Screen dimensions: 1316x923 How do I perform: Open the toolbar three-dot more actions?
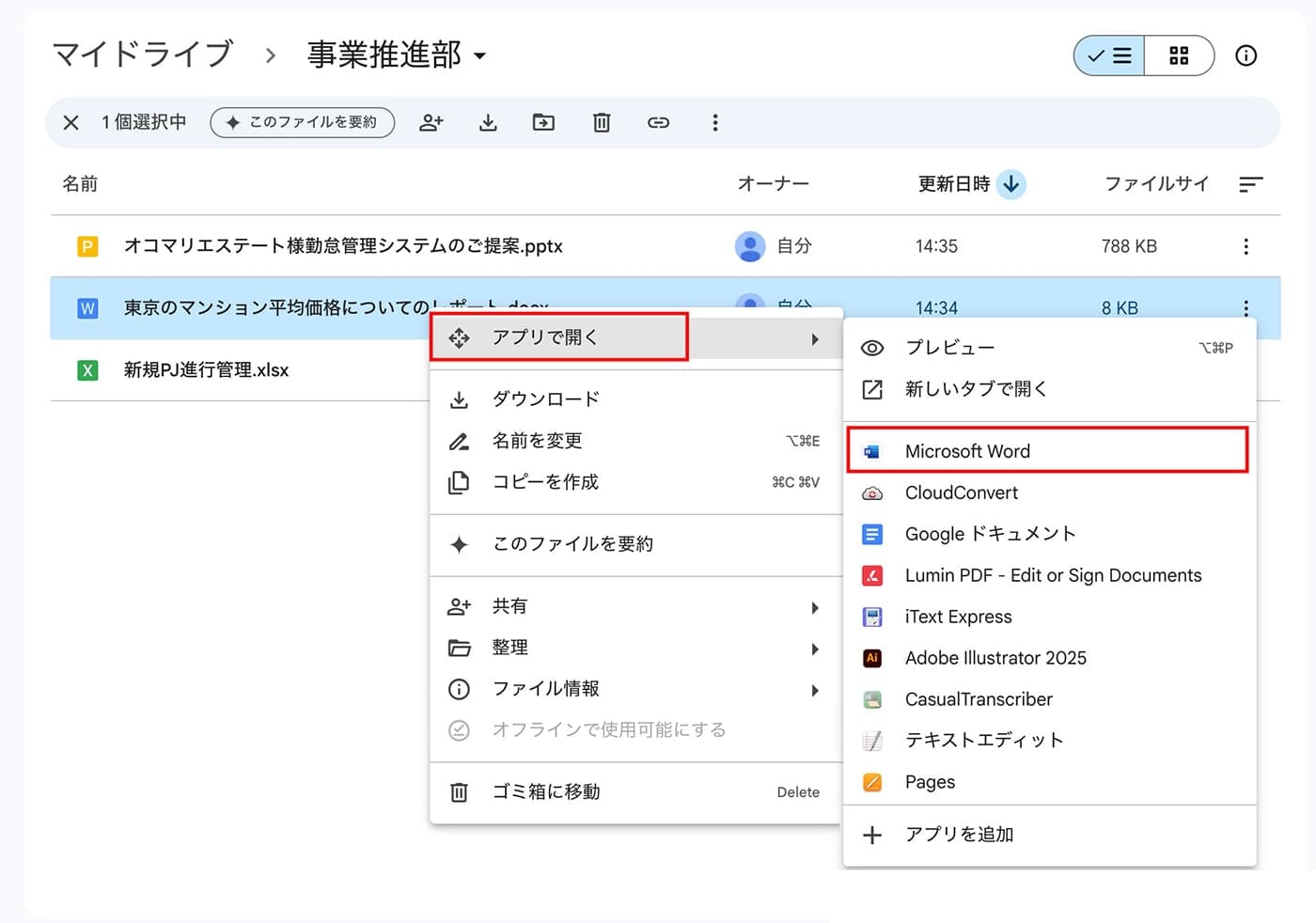[715, 122]
